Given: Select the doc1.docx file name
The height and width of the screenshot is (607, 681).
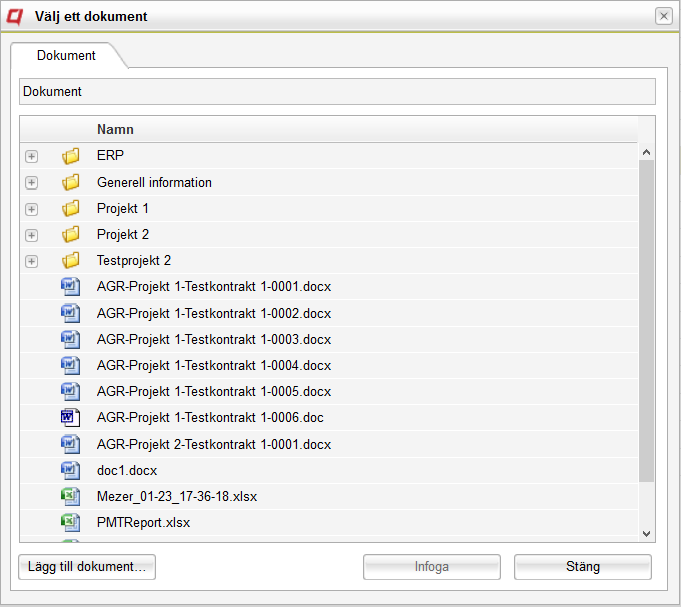Looking at the screenshot, I should click(127, 471).
